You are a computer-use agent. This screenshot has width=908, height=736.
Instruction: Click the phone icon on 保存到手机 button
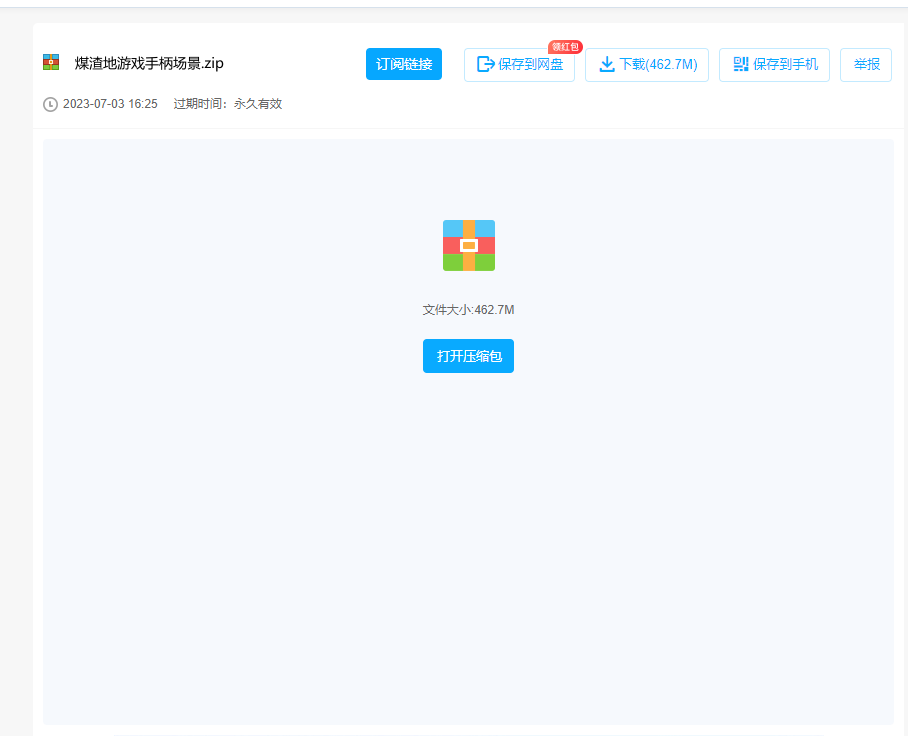(741, 63)
